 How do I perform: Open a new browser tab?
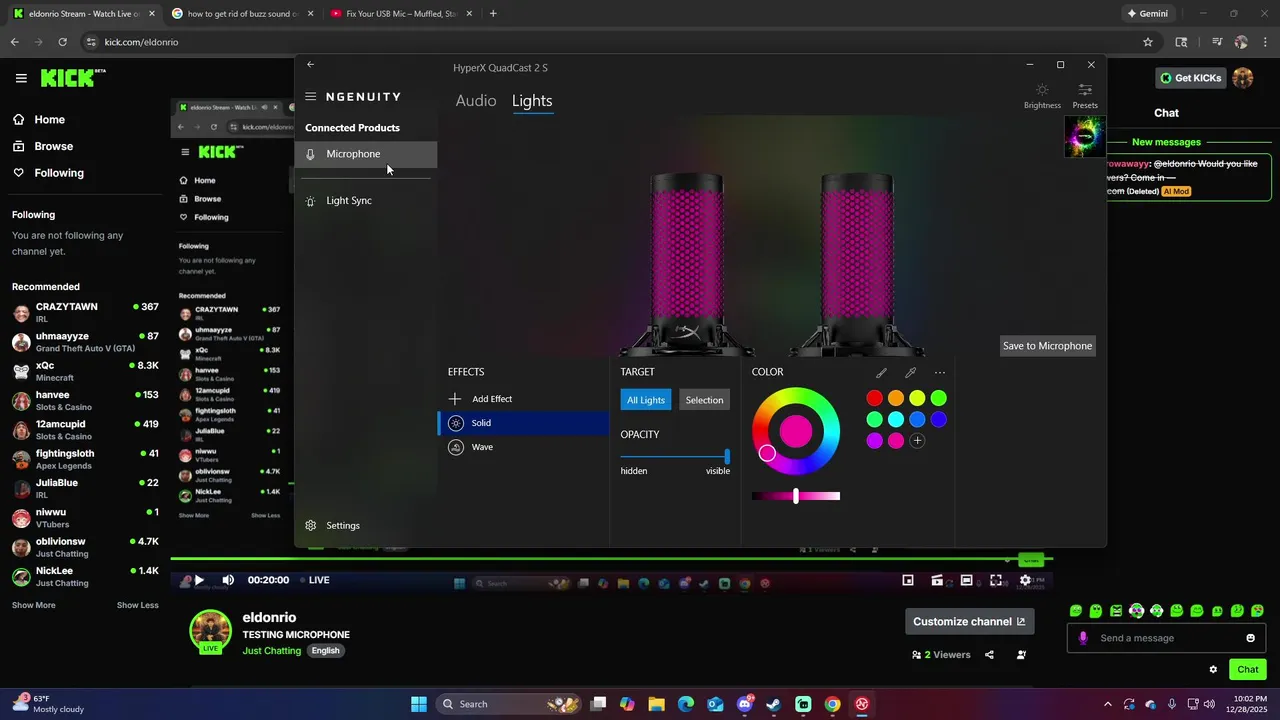(x=493, y=14)
